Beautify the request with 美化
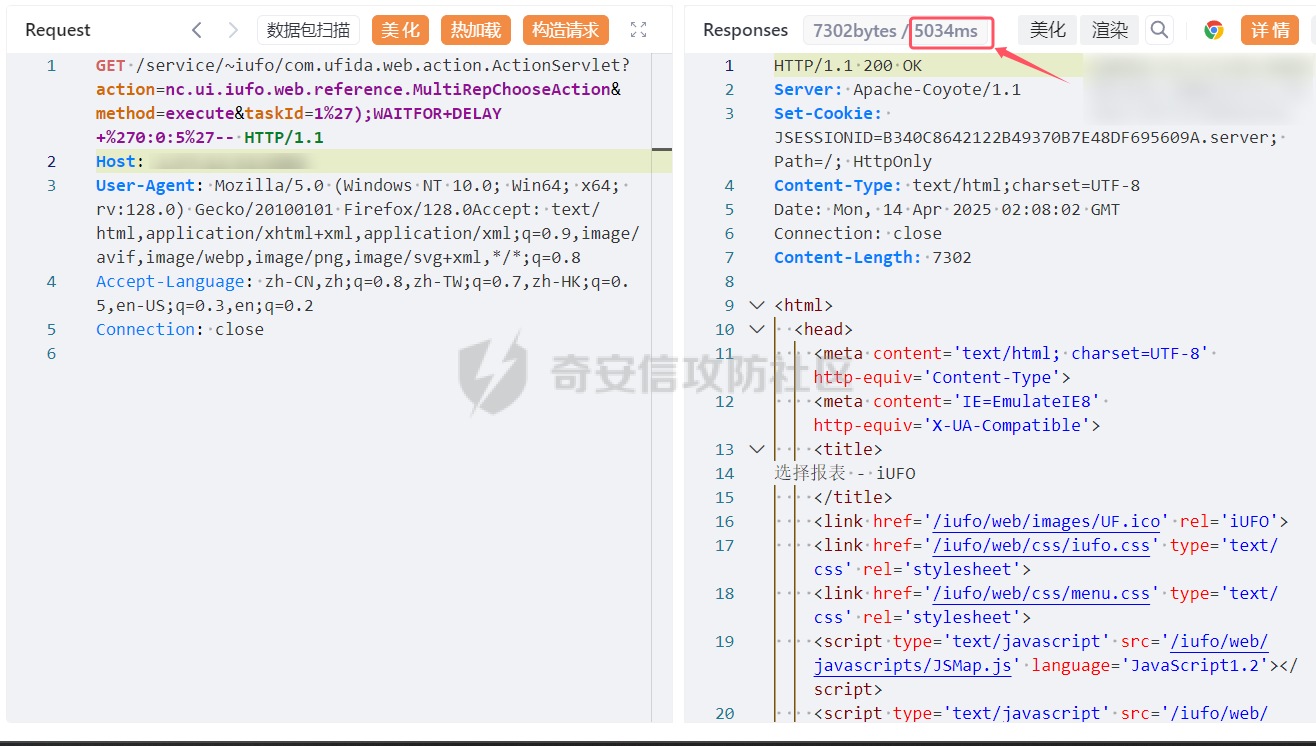This screenshot has width=1316, height=746. click(400, 30)
